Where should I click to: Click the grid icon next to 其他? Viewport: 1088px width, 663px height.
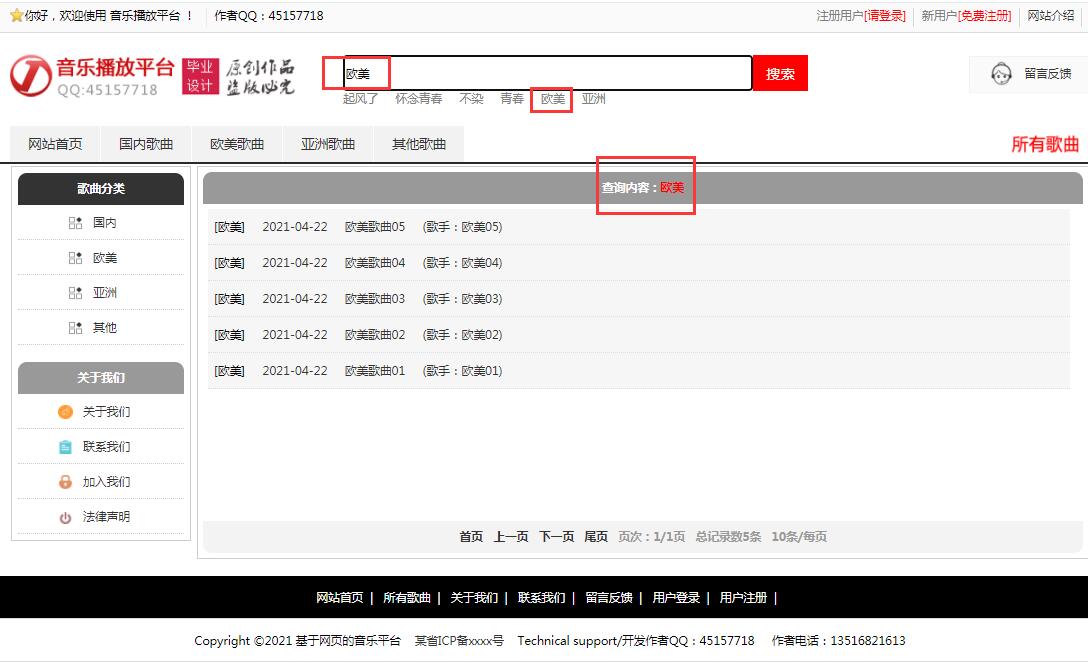point(76,327)
